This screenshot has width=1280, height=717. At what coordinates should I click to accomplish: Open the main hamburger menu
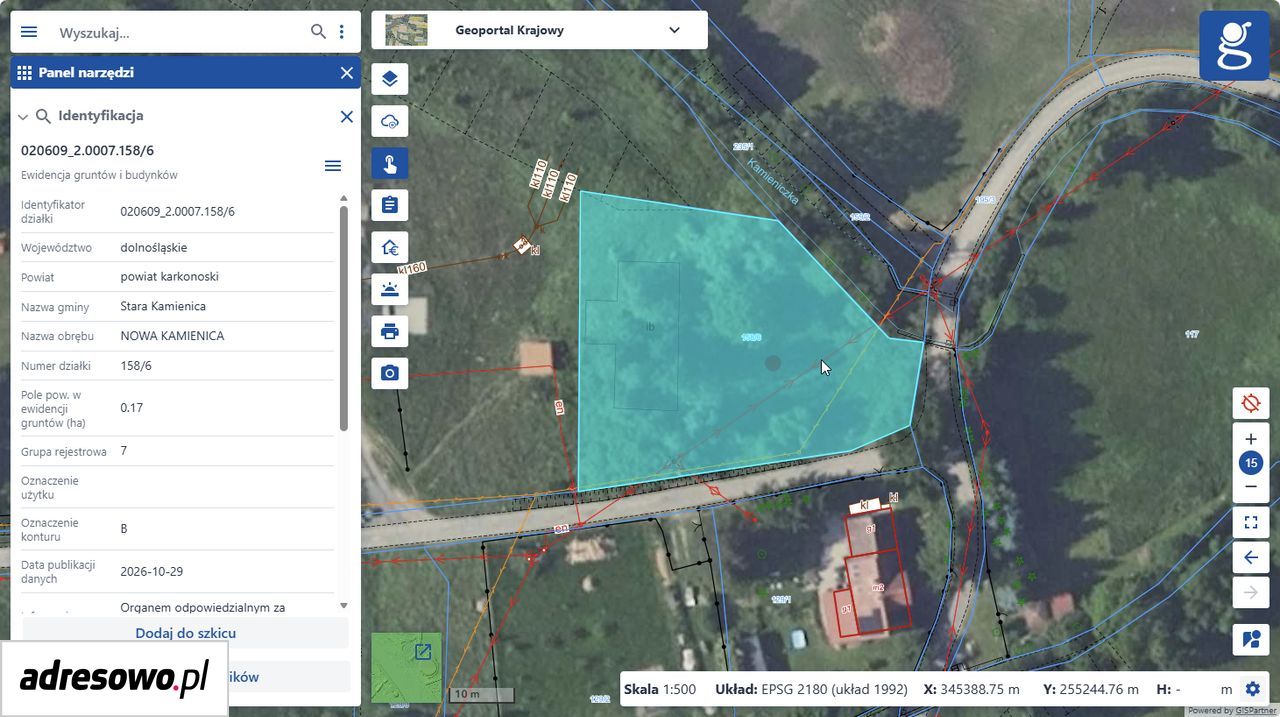[x=29, y=32]
